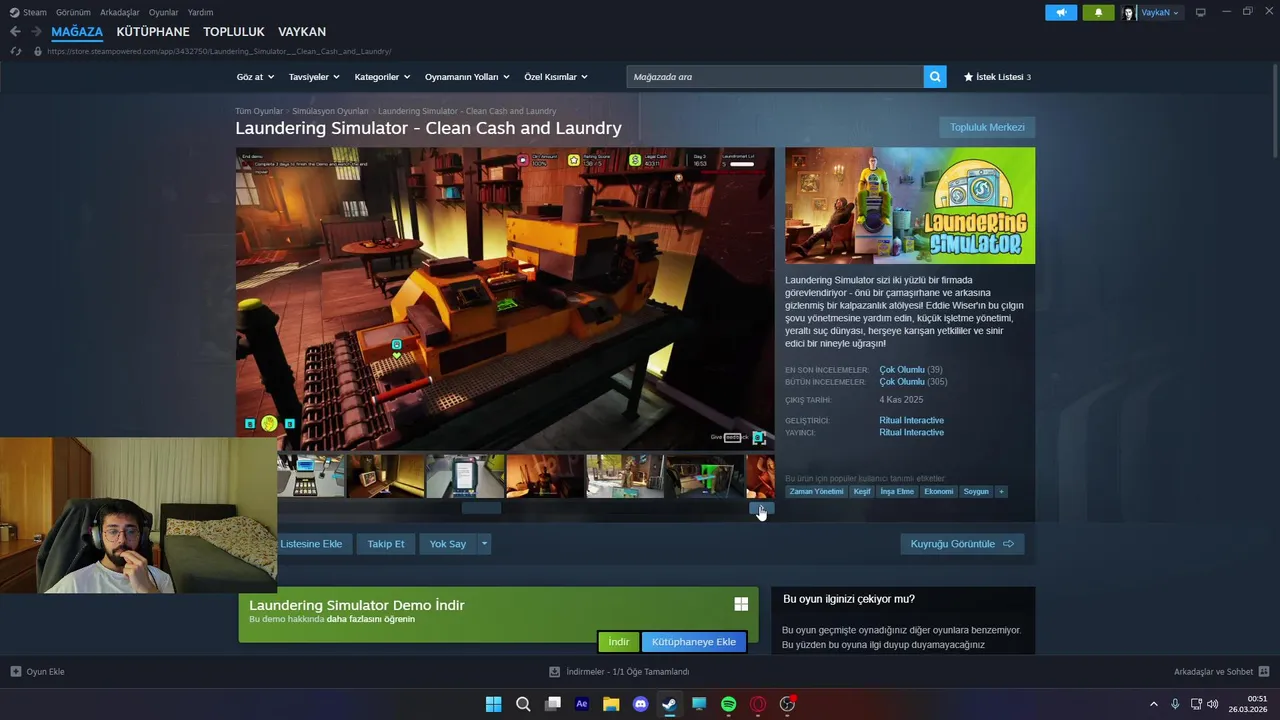1280x720 pixels.
Task: Click the downloads icon beside İndirmeler
Action: click(555, 672)
